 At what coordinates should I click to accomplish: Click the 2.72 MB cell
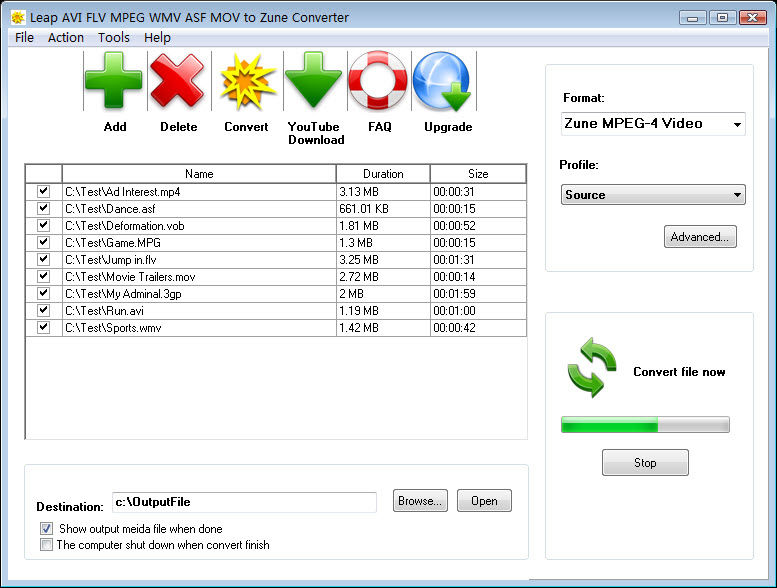pyautogui.click(x=383, y=276)
